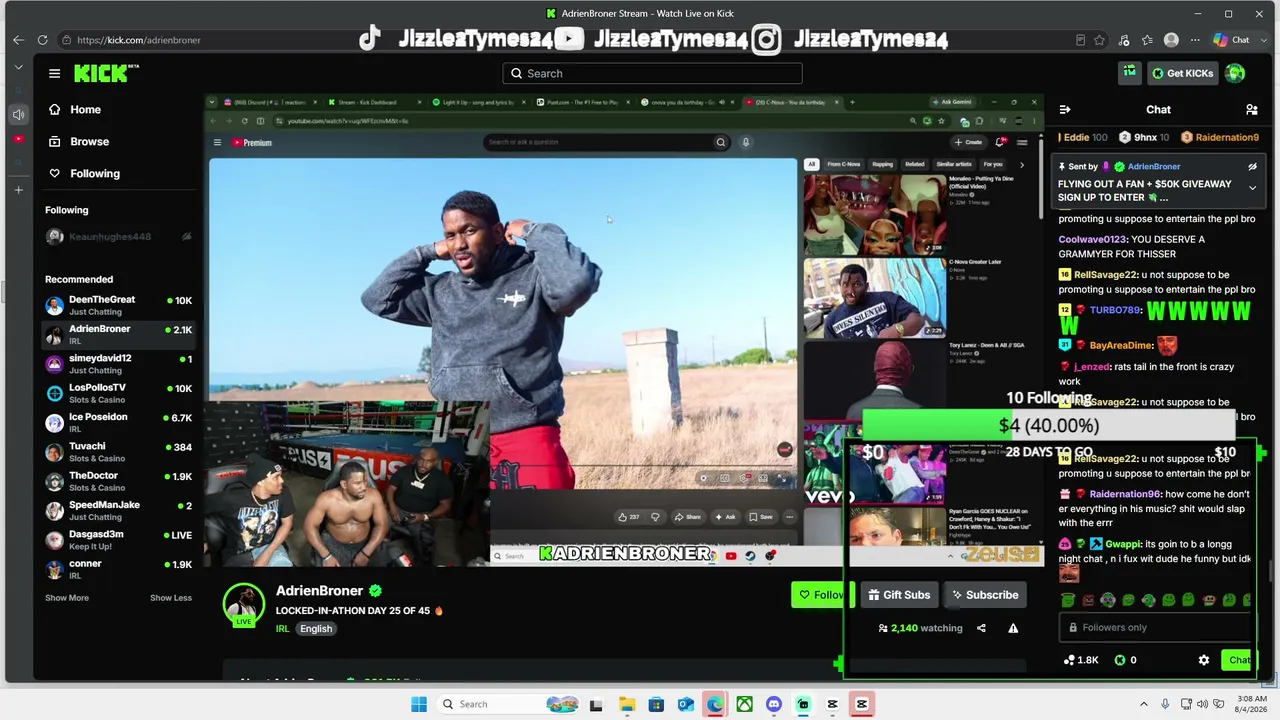Go to Home in Kick sidebar
The width and height of the screenshot is (1280, 720).
tap(75, 109)
